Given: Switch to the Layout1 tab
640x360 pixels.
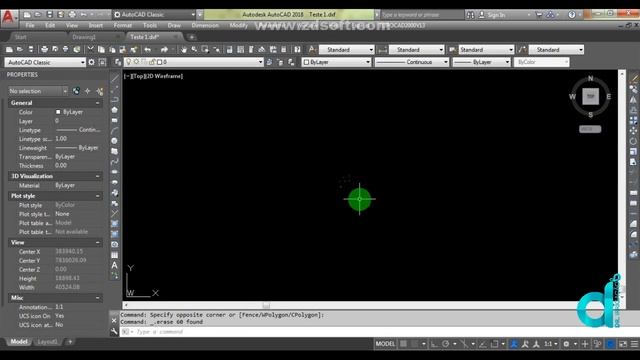Looking at the screenshot, I should [47, 342].
